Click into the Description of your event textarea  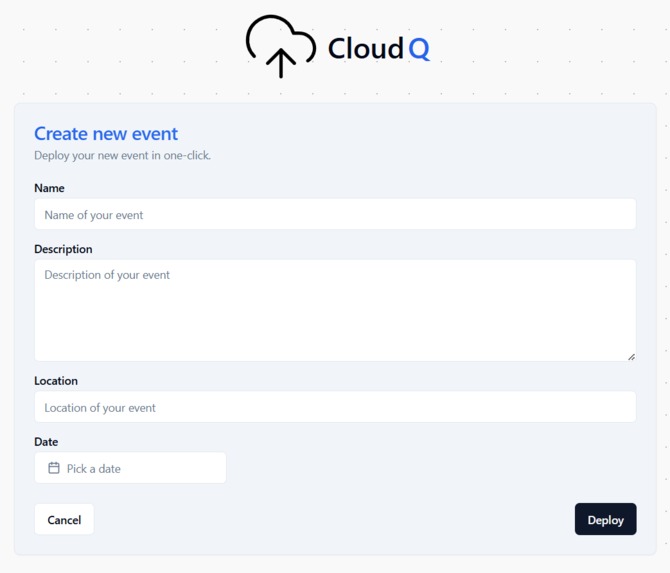335,311
